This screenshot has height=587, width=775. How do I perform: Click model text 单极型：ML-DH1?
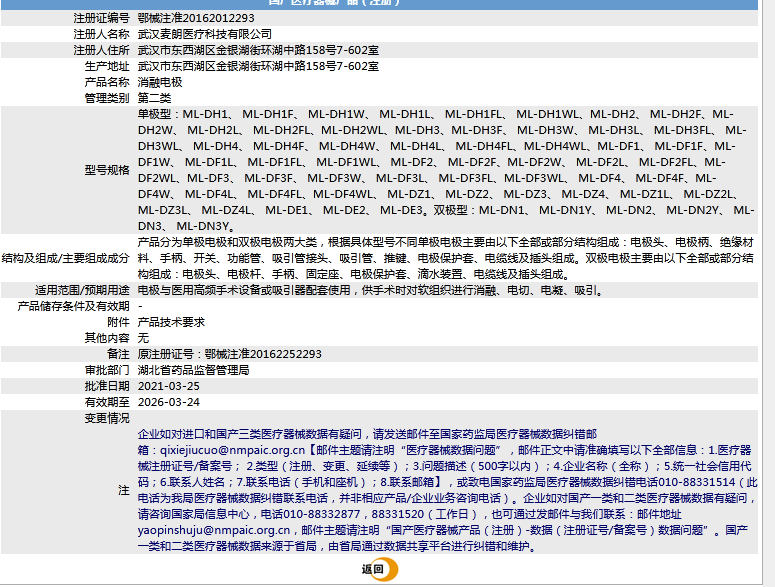click(182, 114)
